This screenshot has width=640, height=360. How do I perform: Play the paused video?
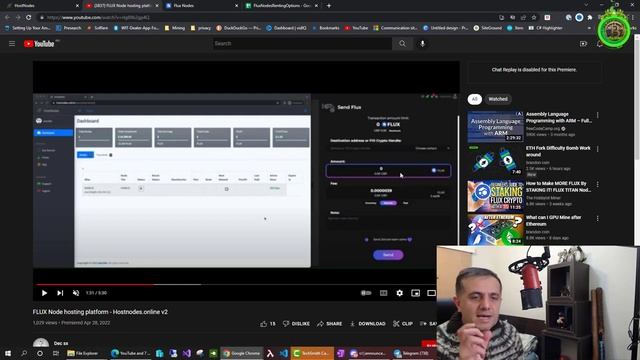click(x=44, y=293)
